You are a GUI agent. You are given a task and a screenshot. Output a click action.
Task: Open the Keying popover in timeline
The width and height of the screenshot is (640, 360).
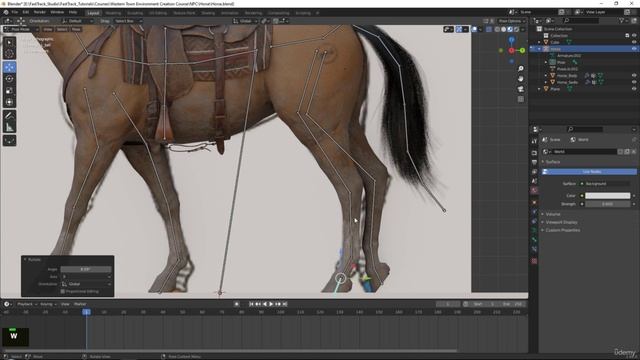(x=48, y=304)
